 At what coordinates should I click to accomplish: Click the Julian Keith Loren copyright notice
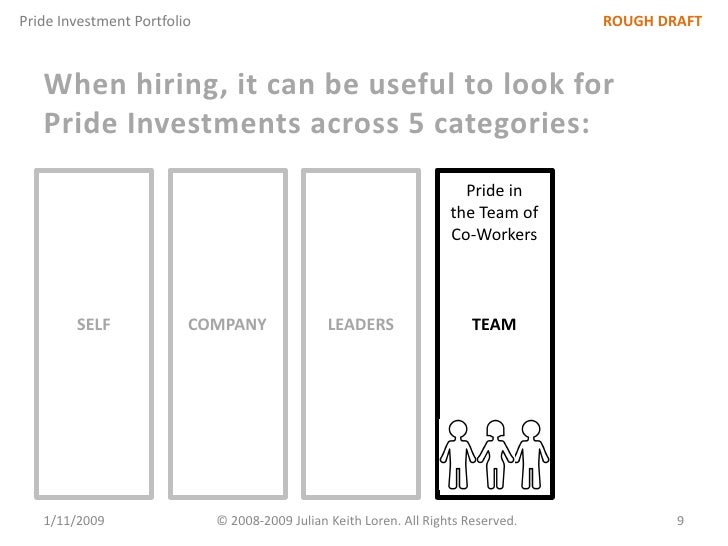(x=367, y=520)
